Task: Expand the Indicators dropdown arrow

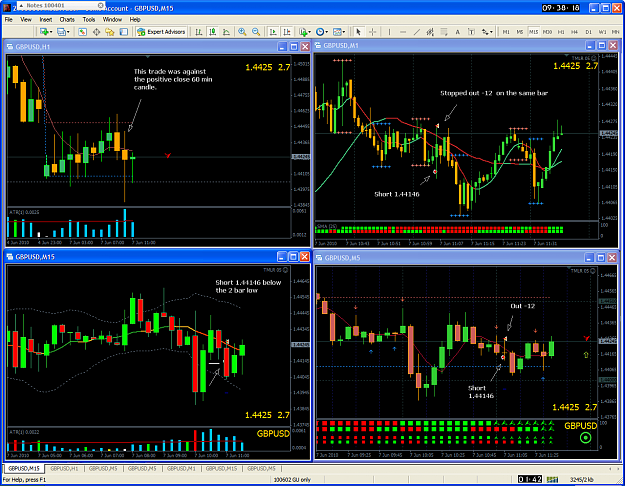Action: coord(310,32)
